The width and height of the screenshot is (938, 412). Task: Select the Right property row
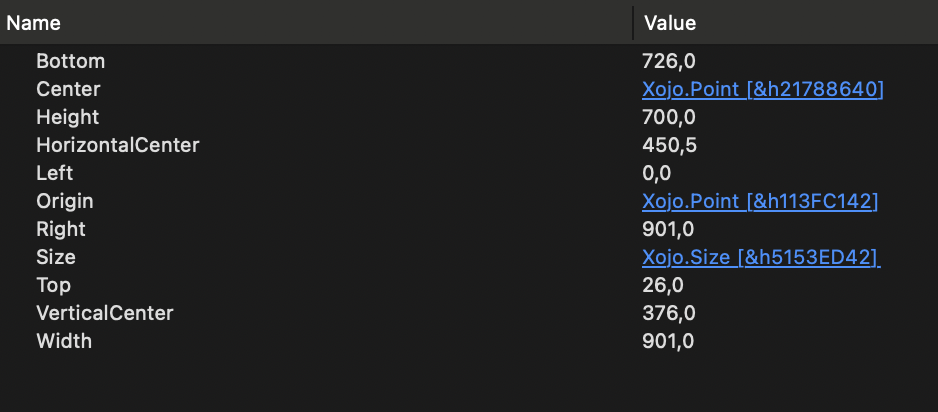(469, 229)
